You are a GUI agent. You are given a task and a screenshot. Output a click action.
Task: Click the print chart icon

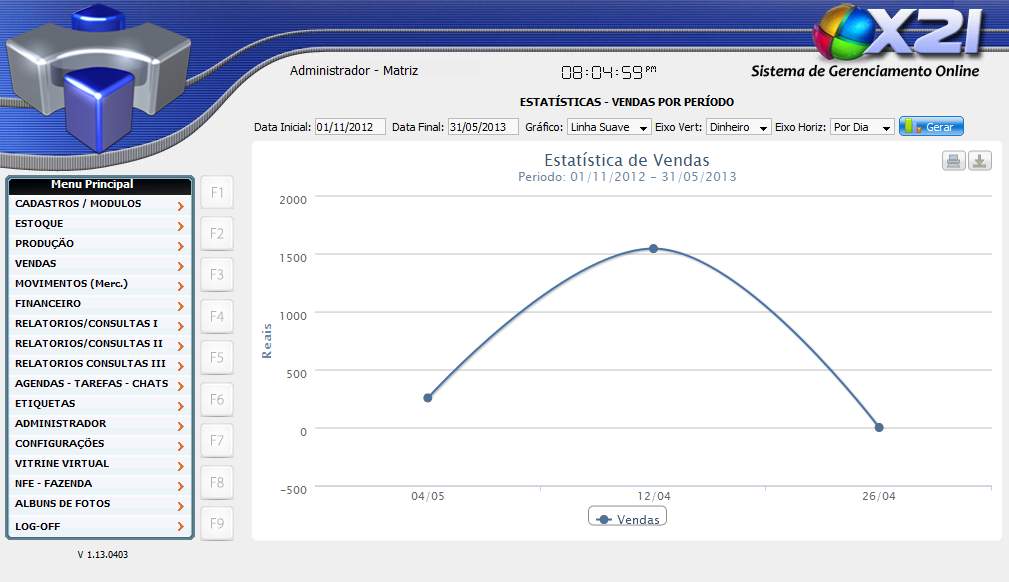(953, 161)
